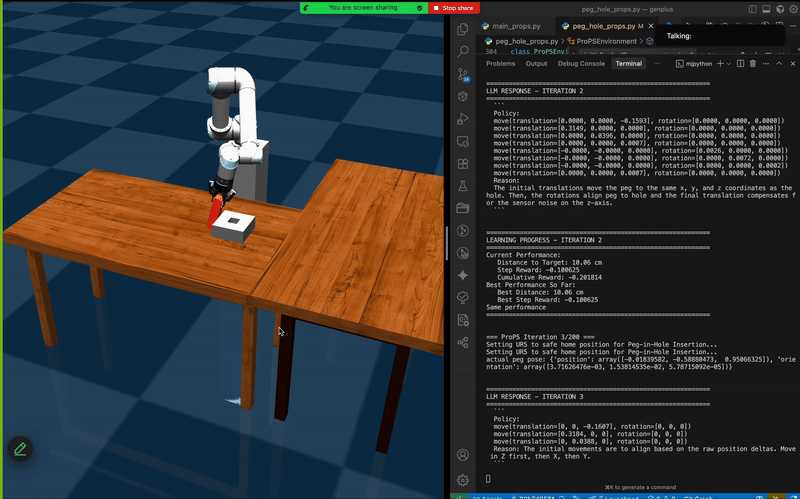The image size is (800, 499).
Task: Click ProPSEnvironment in the breadcrumb
Action: (606, 41)
